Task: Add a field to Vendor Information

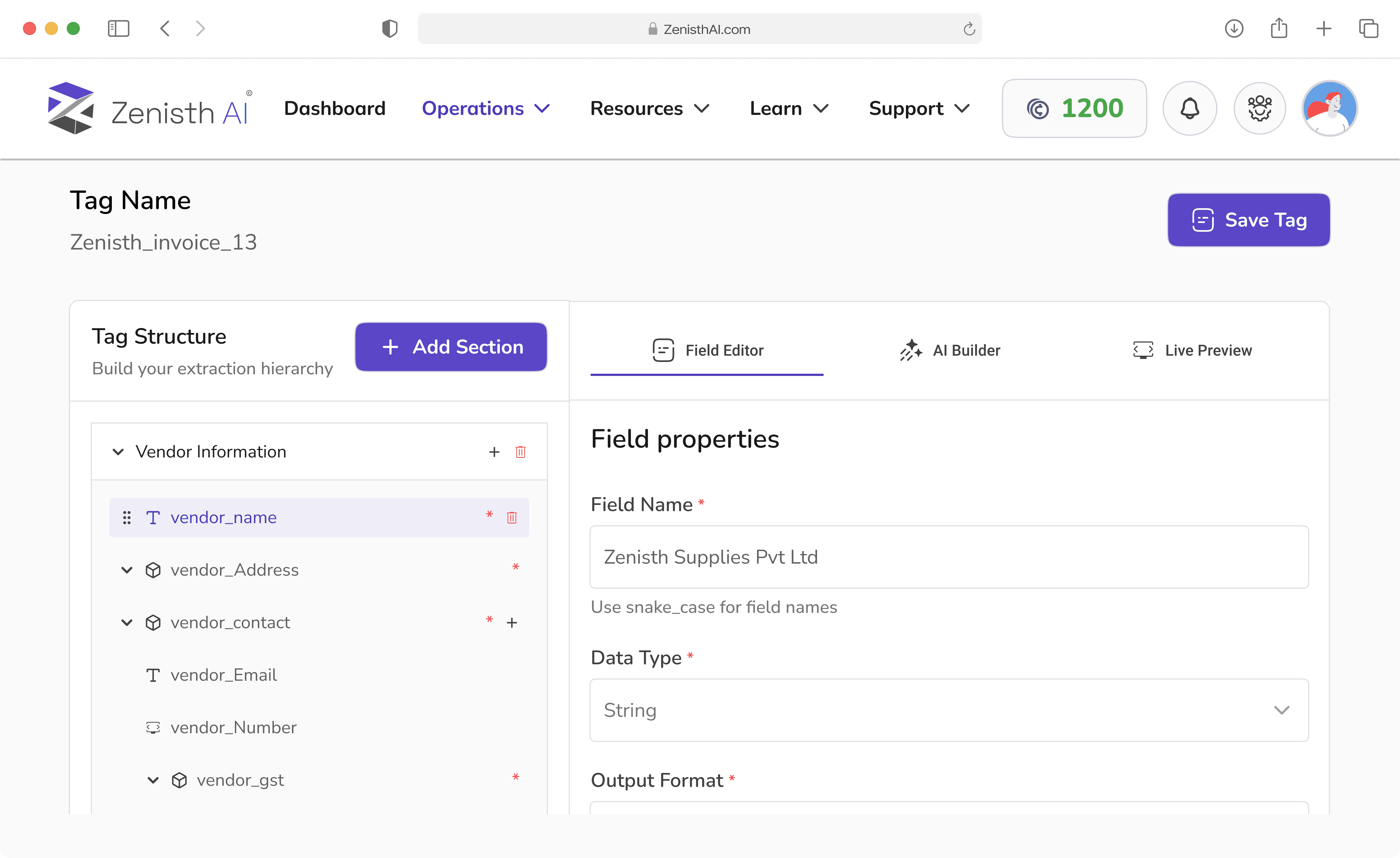Action: tap(494, 452)
